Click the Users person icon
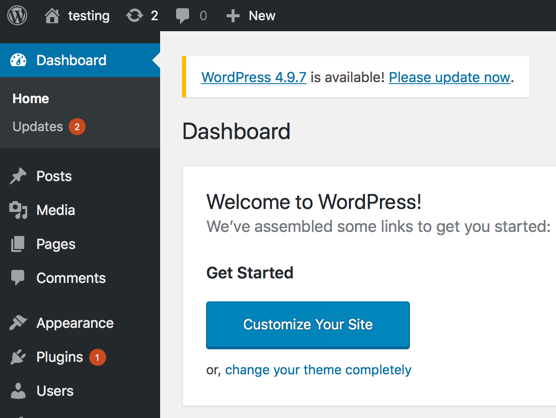Image resolution: width=556 pixels, height=418 pixels. click(18, 391)
